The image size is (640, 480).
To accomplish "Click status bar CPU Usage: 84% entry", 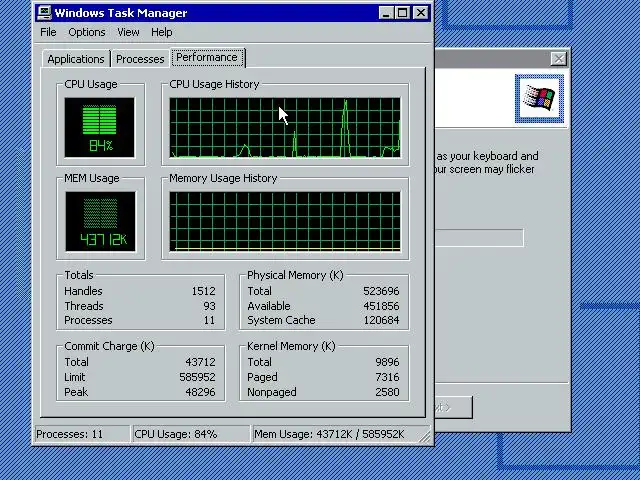I will pyautogui.click(x=191, y=434).
